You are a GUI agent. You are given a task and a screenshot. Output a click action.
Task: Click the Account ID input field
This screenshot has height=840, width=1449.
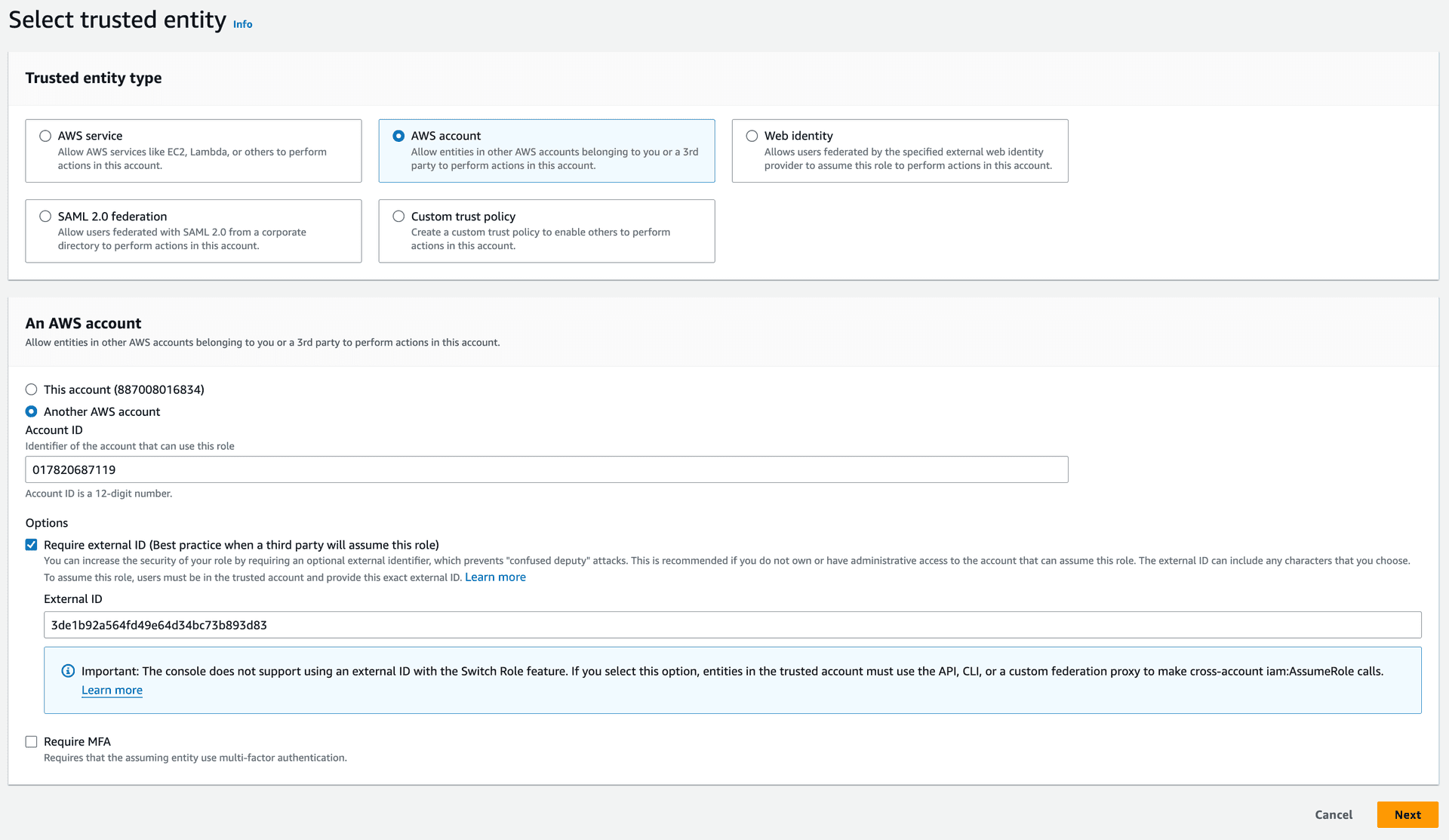(x=546, y=469)
